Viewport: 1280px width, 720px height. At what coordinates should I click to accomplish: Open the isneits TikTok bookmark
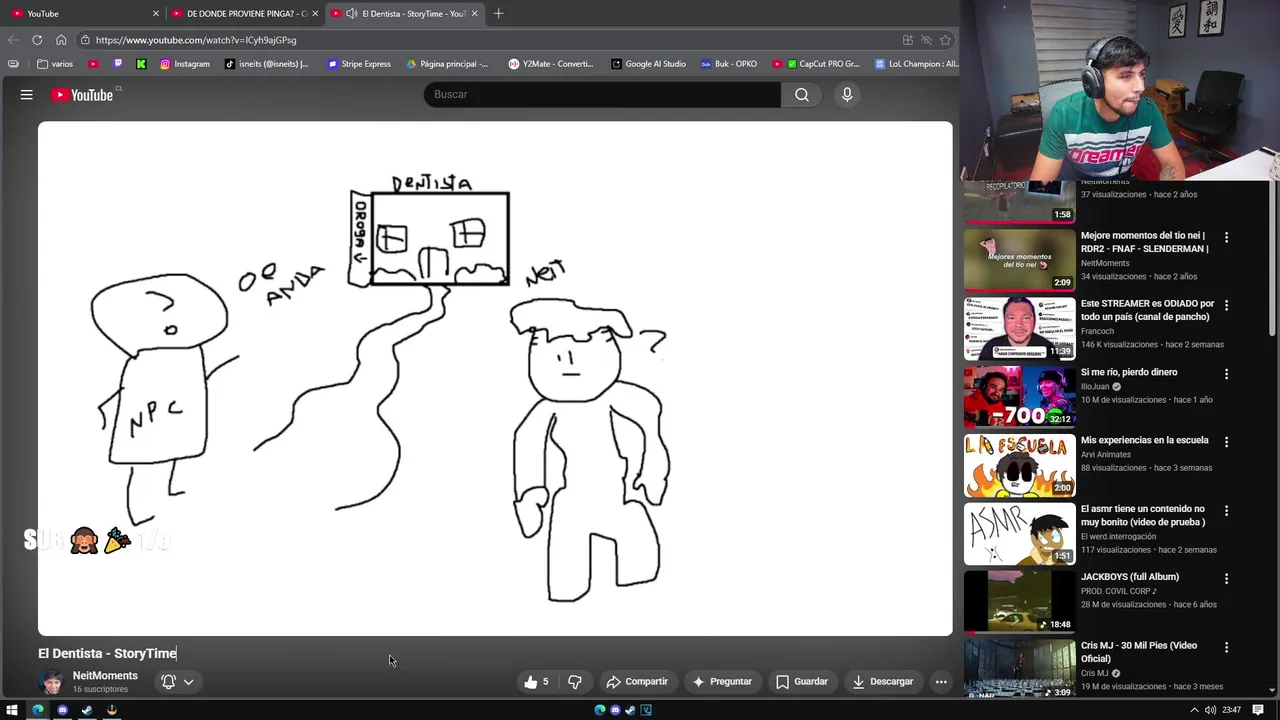point(266,64)
